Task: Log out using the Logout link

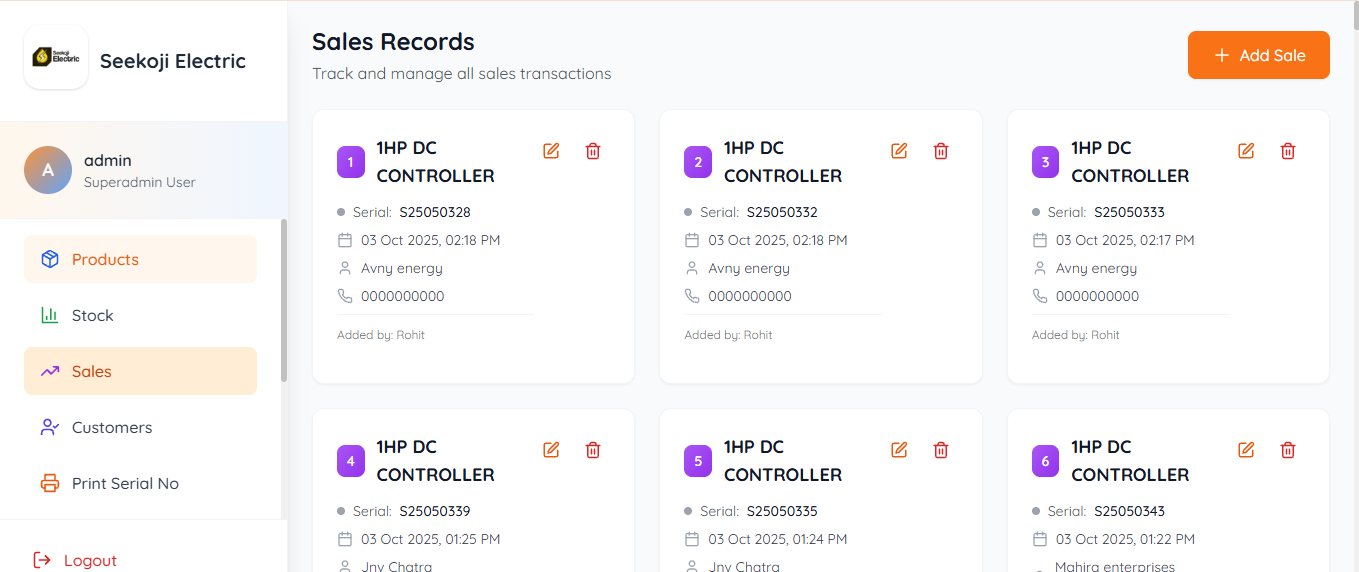Action: click(x=75, y=560)
